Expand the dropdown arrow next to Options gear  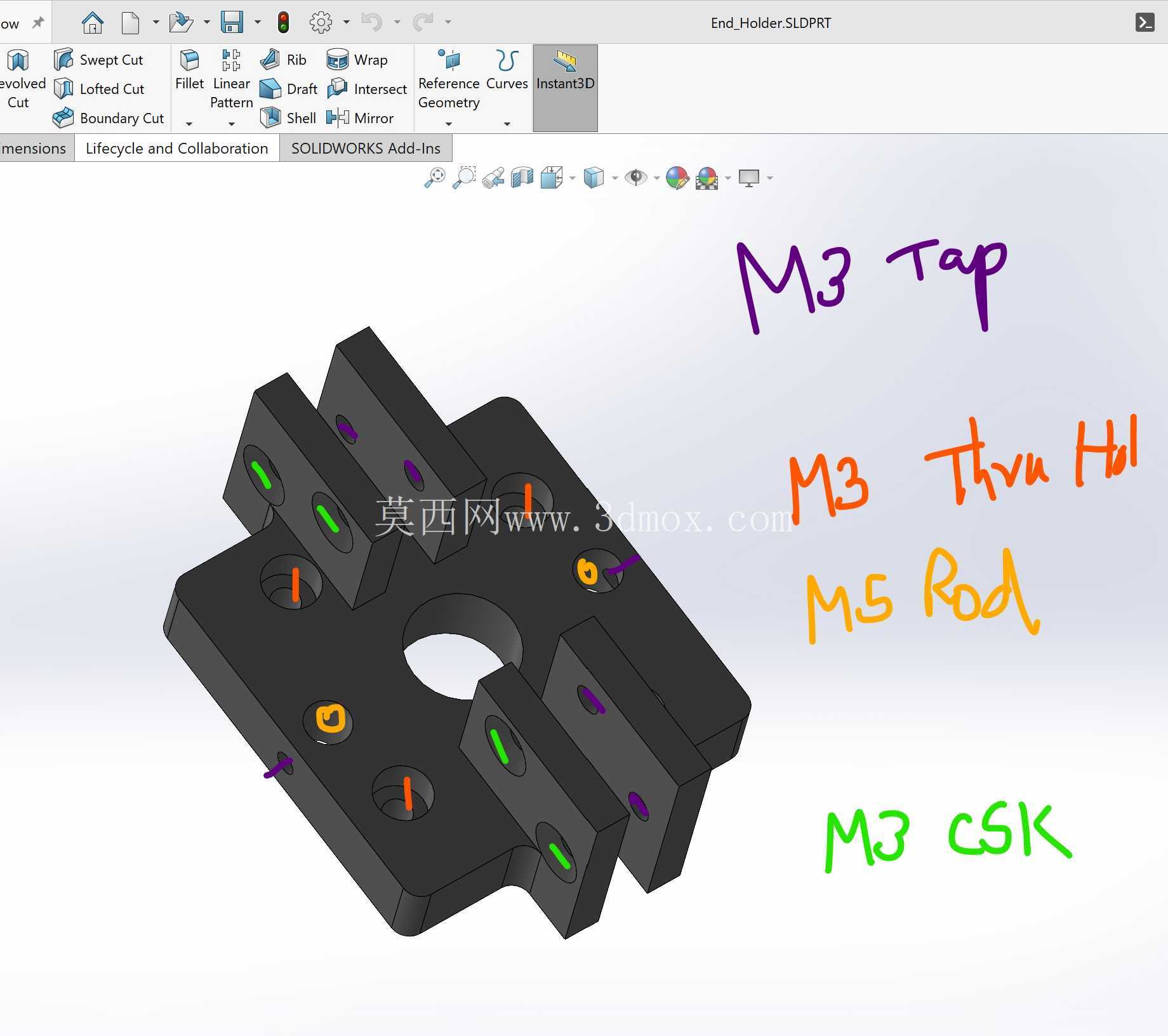point(346,22)
